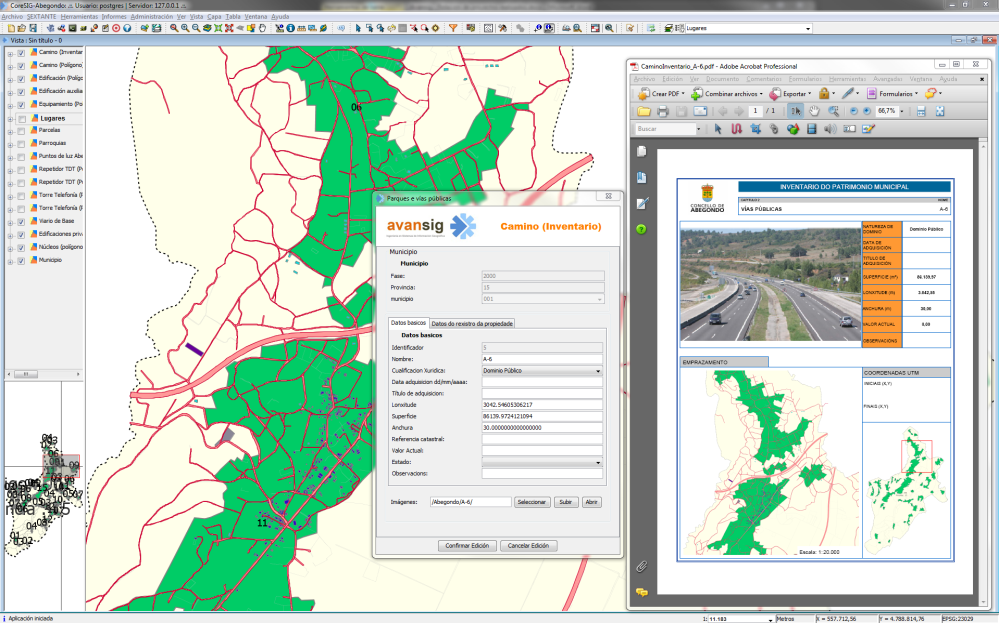Click the Seleccionar button for images

point(531,503)
